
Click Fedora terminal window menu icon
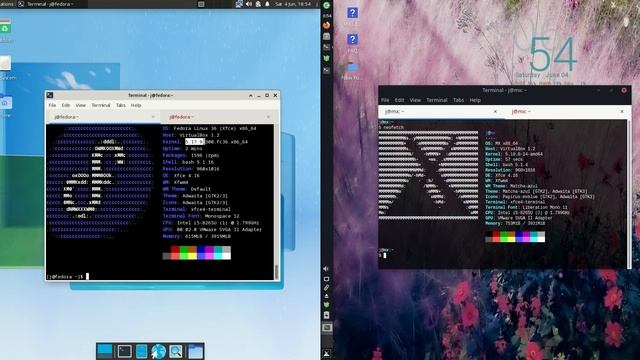50,95
